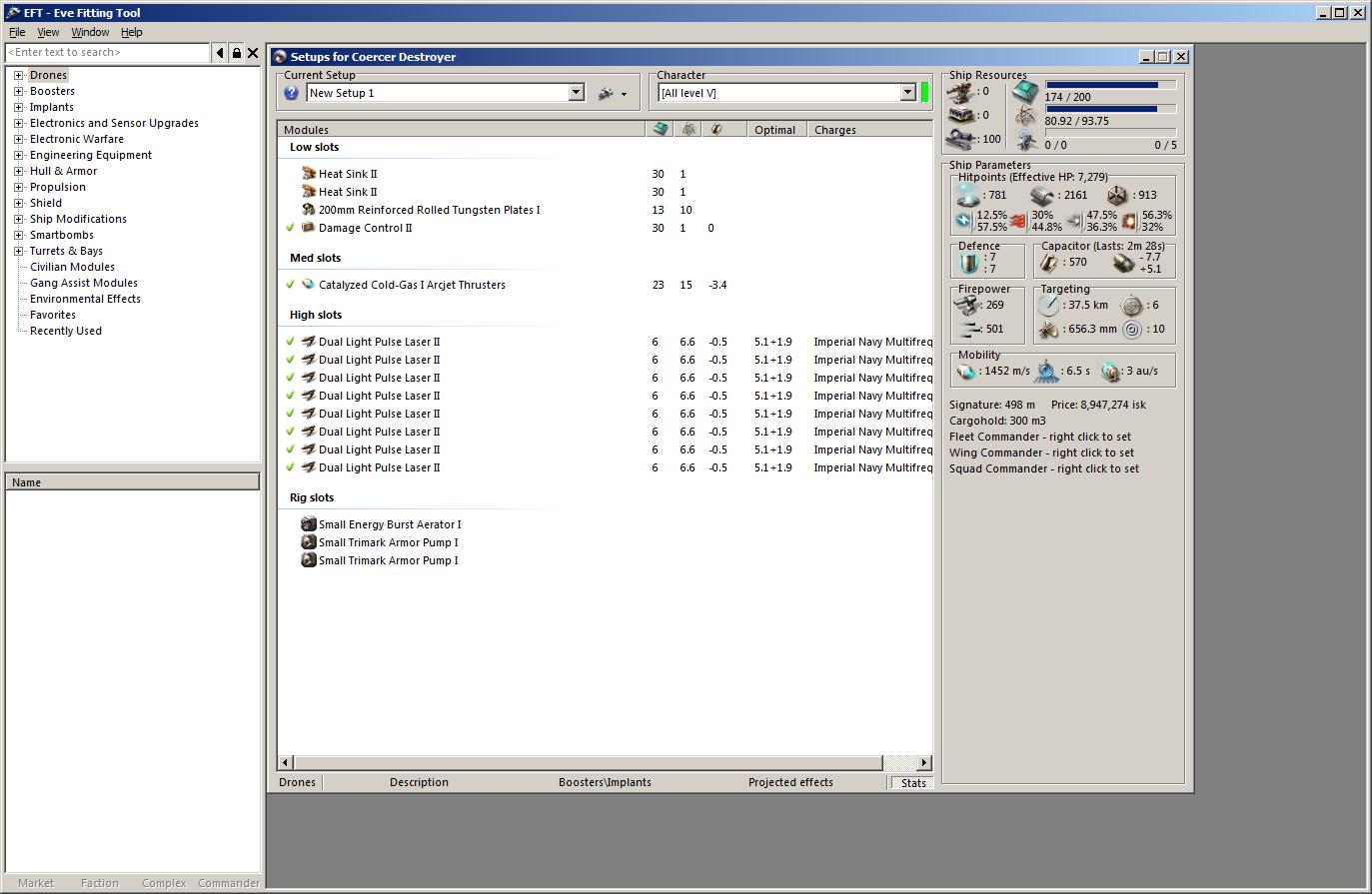Open the Character dropdown arrow

click(x=908, y=93)
